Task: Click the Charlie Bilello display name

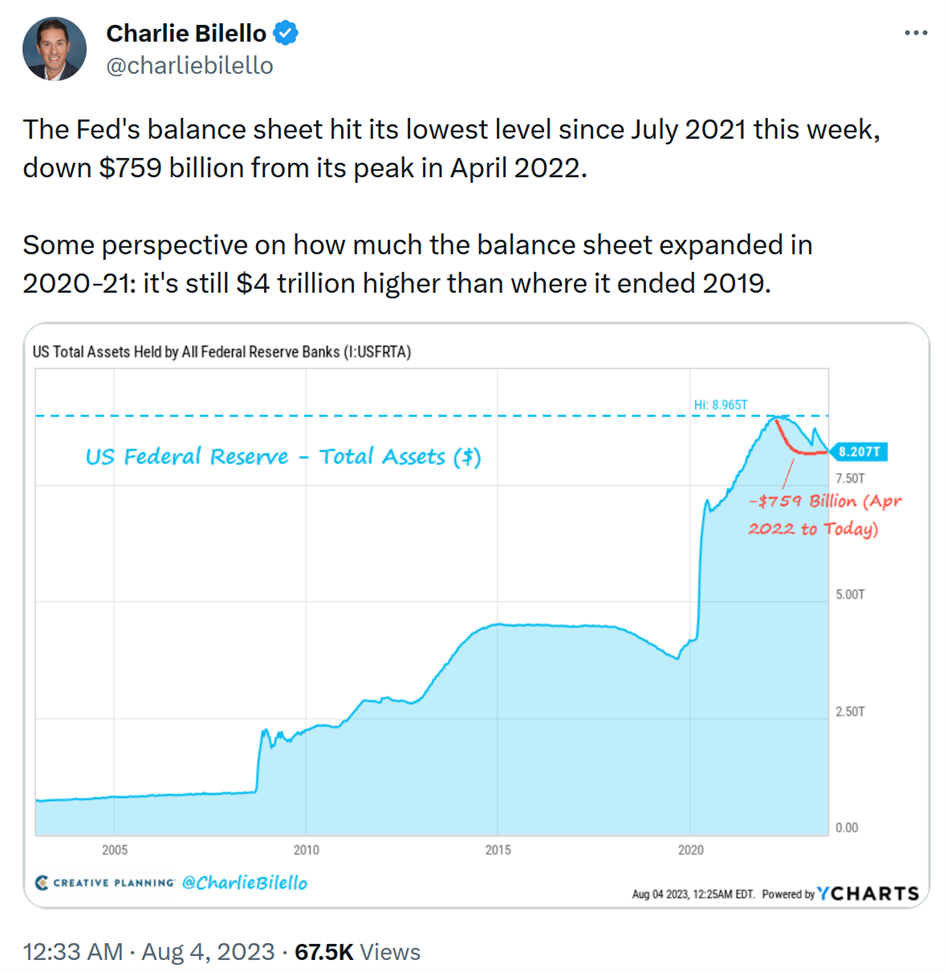Action: (x=186, y=33)
